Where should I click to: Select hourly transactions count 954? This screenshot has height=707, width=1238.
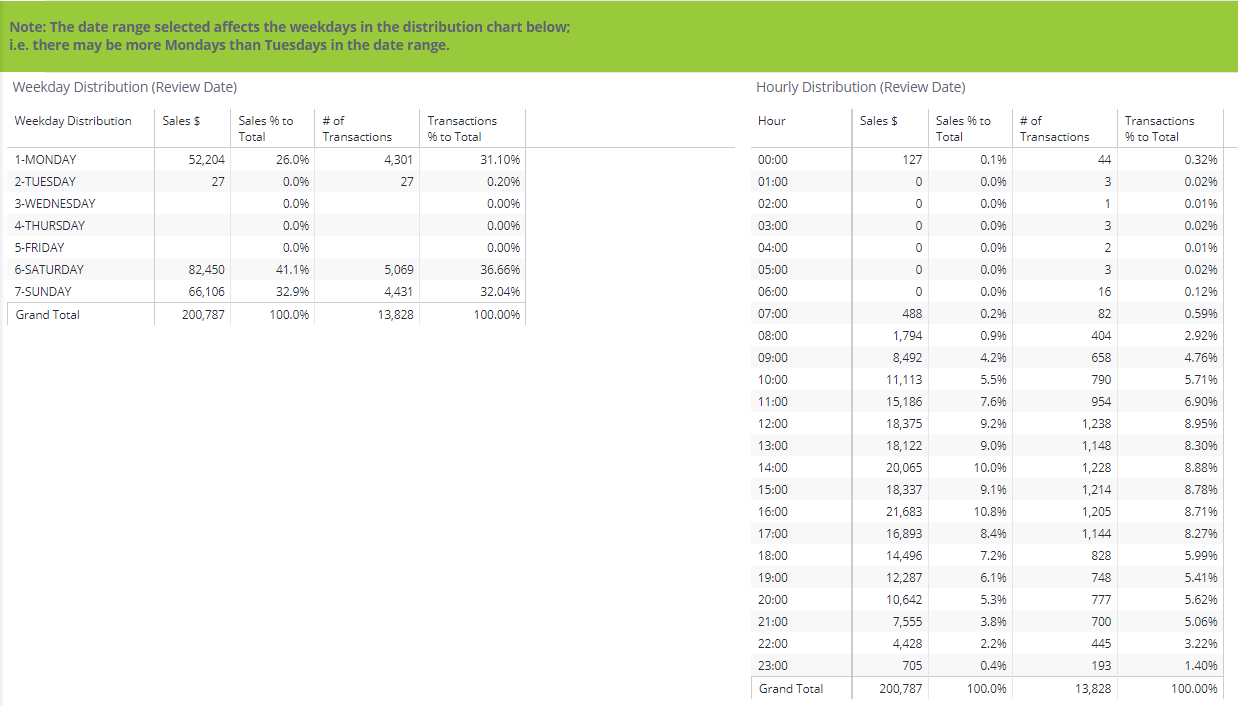[1100, 402]
